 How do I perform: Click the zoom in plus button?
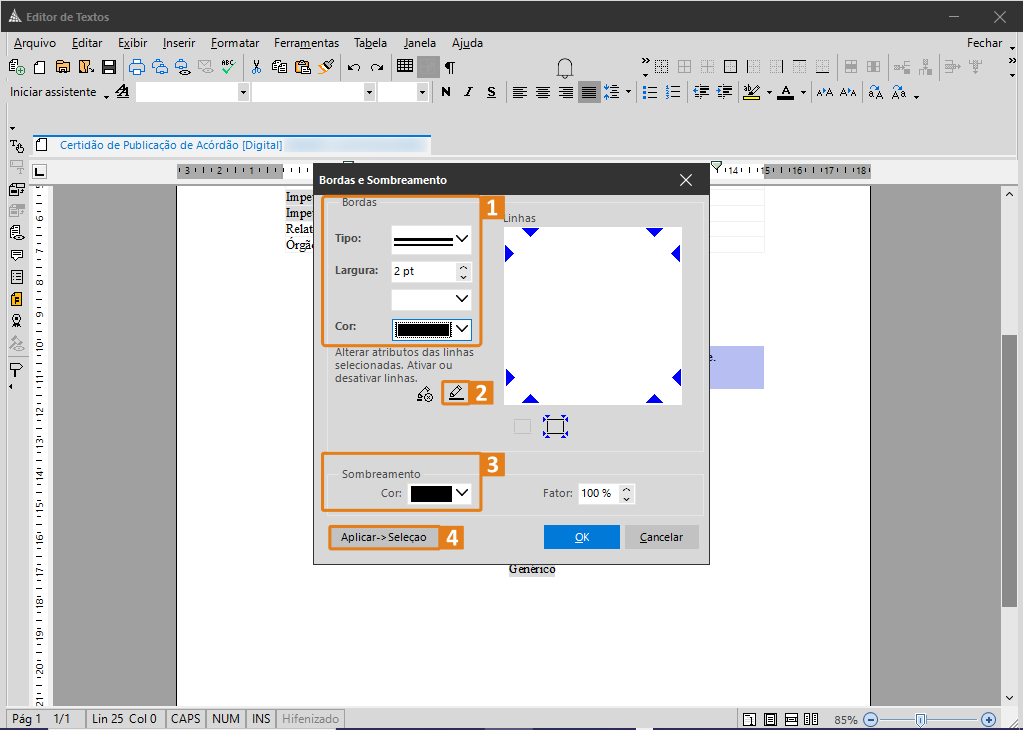pyautogui.click(x=988, y=720)
